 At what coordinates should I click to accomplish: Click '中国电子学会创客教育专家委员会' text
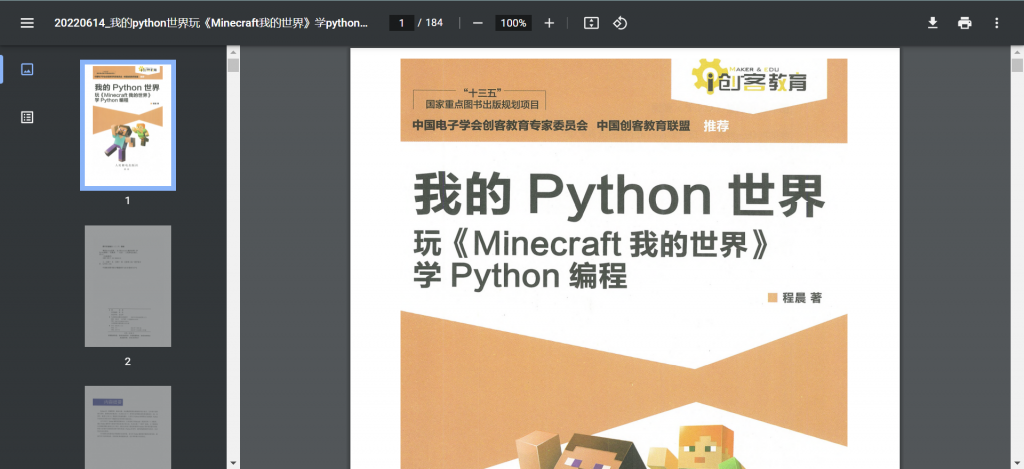point(500,126)
